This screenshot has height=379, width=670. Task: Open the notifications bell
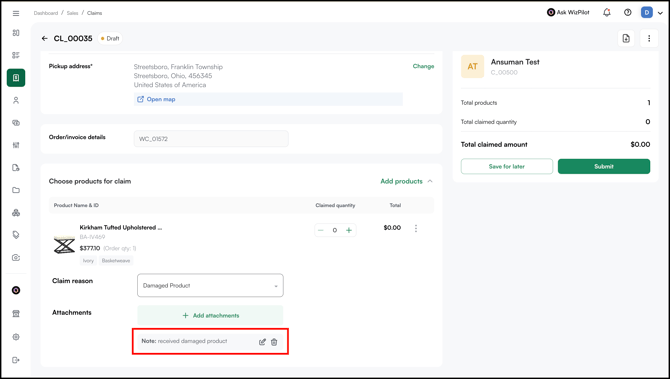pos(607,12)
